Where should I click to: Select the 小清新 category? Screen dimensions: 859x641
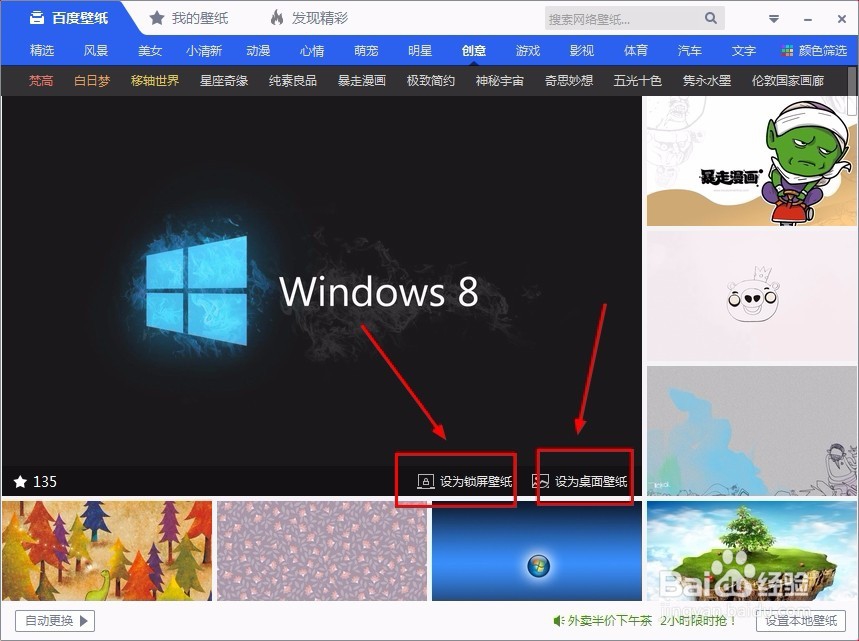coord(204,51)
